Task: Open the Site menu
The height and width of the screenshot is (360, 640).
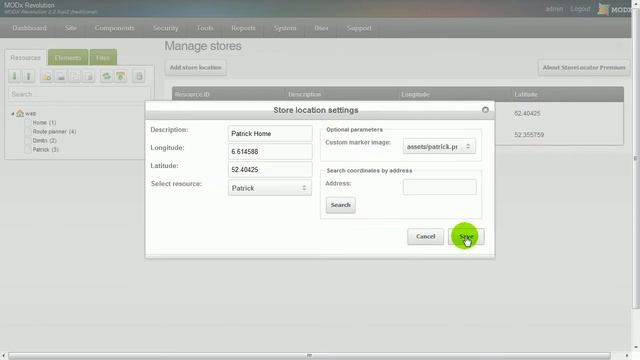Action: pyautogui.click(x=71, y=28)
